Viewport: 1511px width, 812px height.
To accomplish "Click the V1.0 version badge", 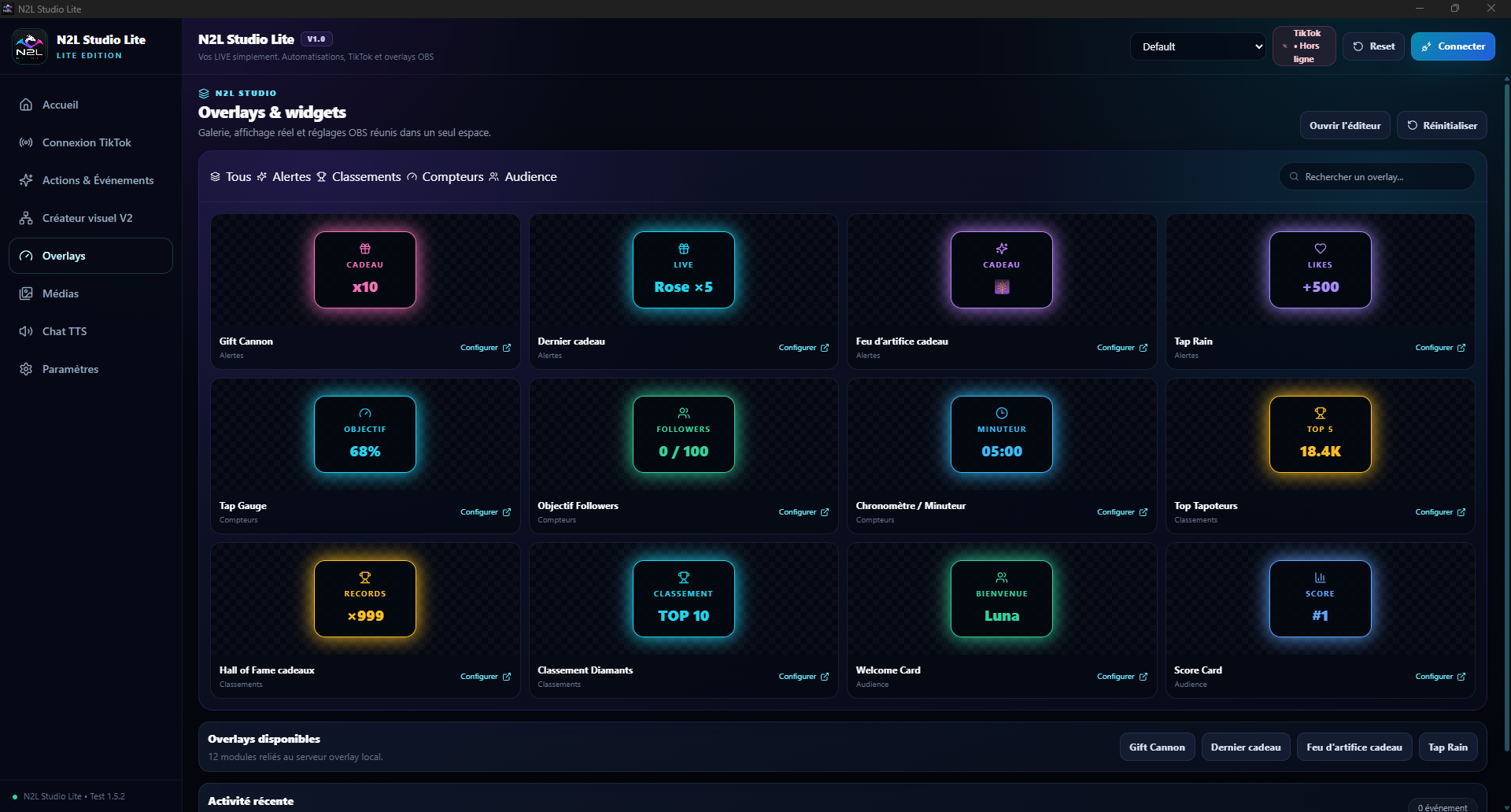I will pos(316,39).
